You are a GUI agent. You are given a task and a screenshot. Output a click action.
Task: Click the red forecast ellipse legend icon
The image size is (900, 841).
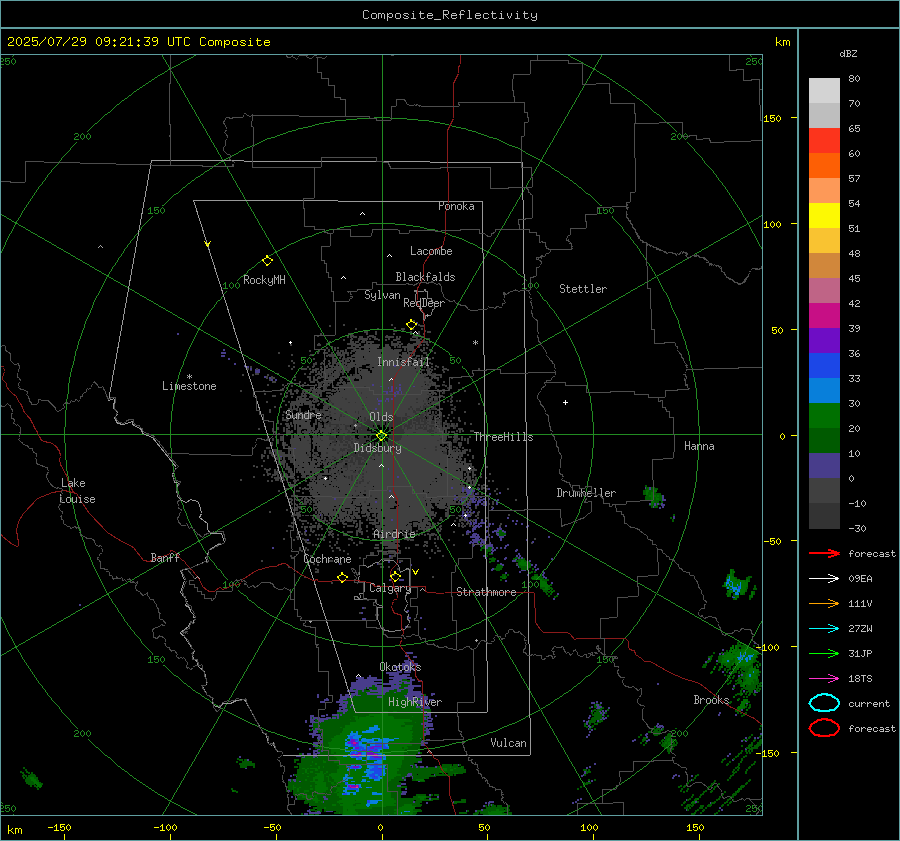[824, 728]
